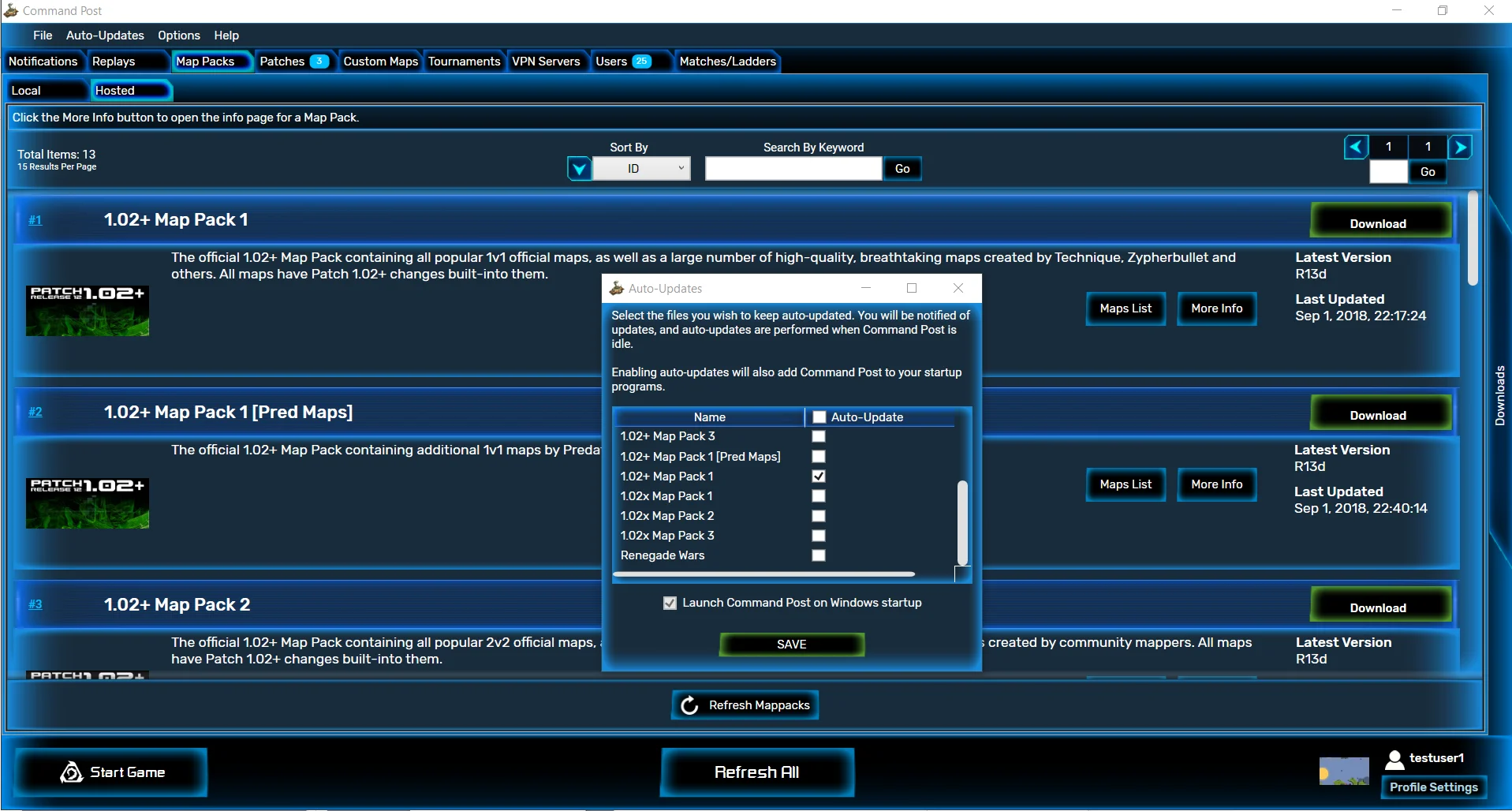Viewport: 1512px width, 811px height.
Task: Click the map packs list vertical scrollbar
Action: [x=1473, y=237]
